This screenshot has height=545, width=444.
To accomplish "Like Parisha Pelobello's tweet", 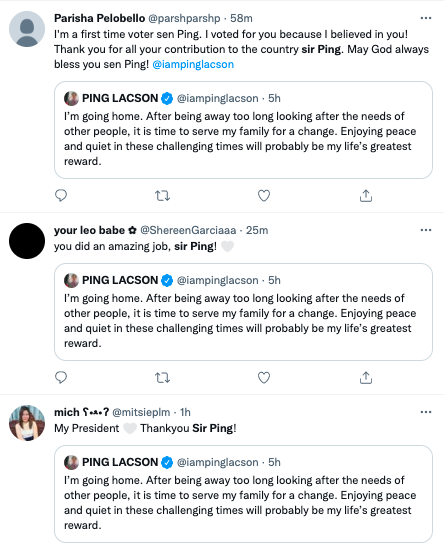I will [264, 196].
